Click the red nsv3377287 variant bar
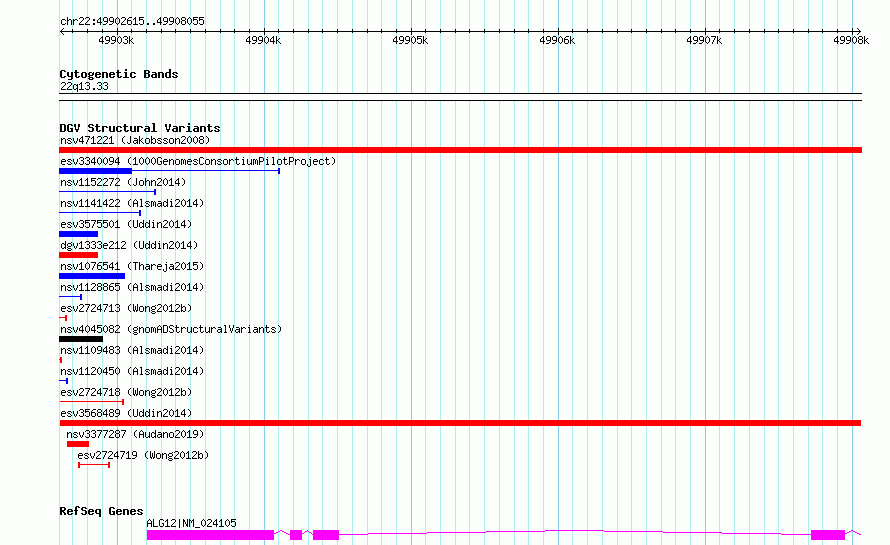The width and height of the screenshot is (890, 545). pos(78,444)
